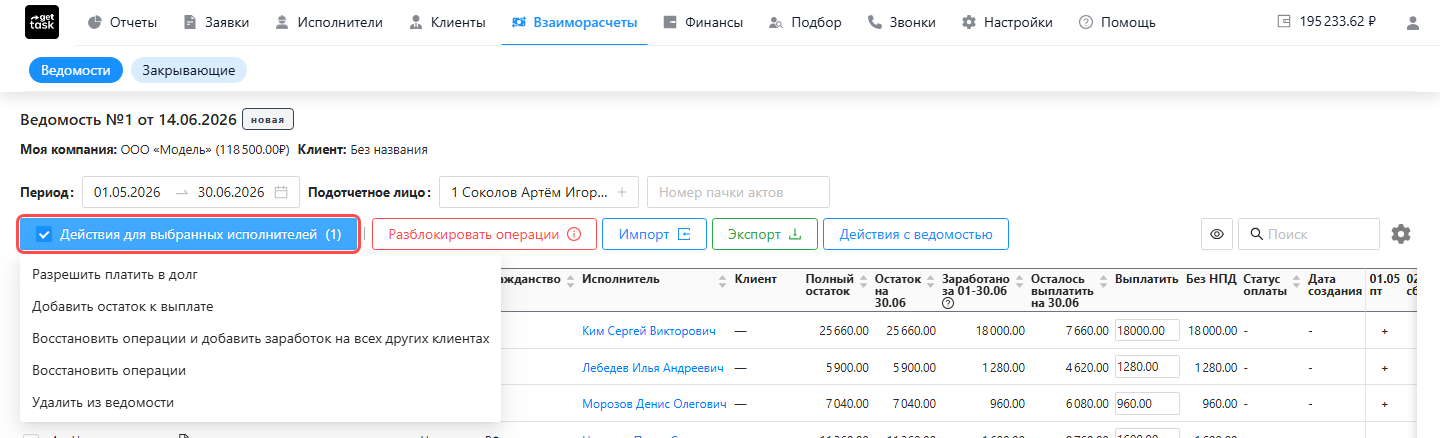The height and width of the screenshot is (438, 1440).
Task: Open Морозов Денис Олегович profile link
Action: coord(654,405)
